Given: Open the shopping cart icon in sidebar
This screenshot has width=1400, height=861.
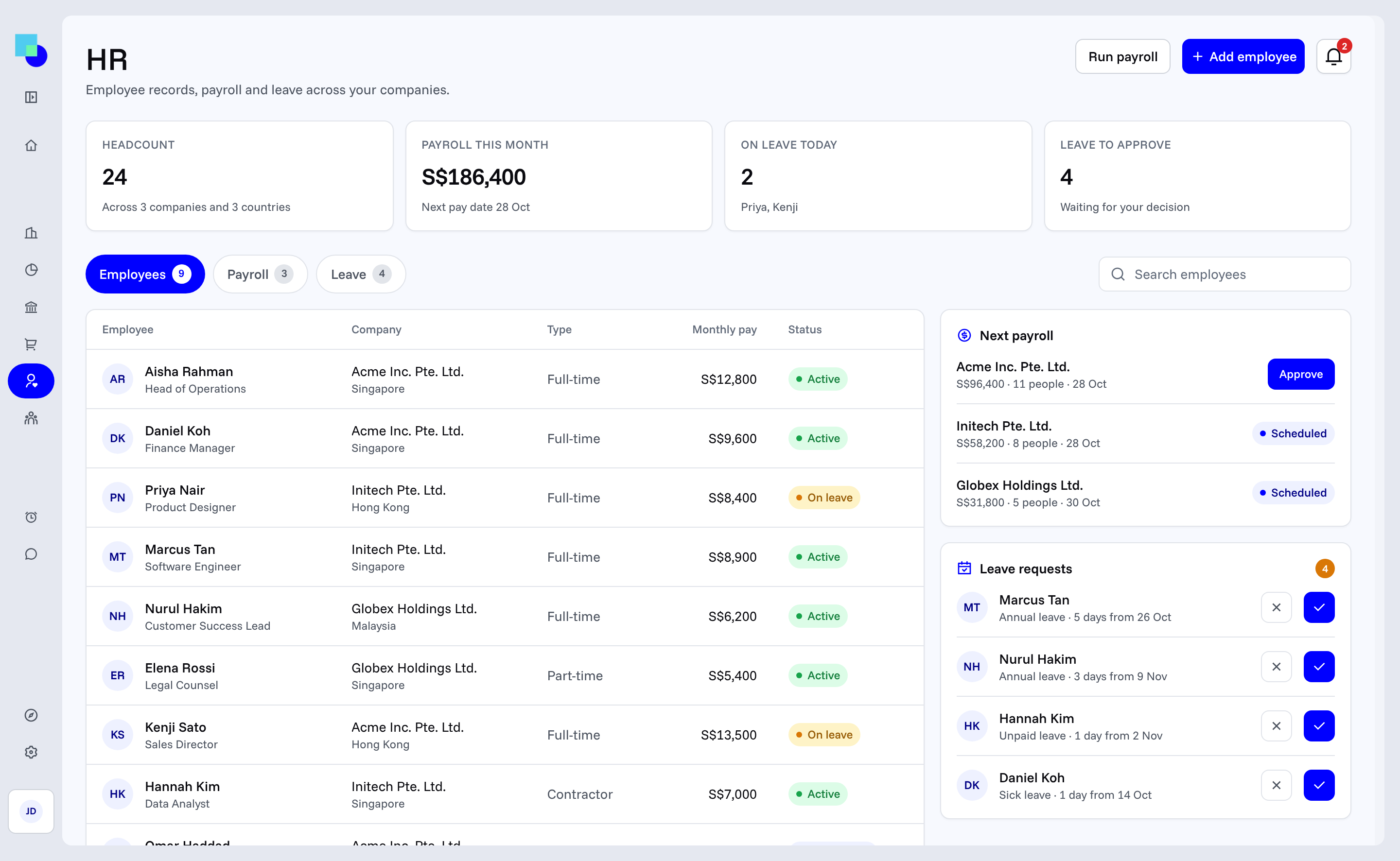Looking at the screenshot, I should tap(31, 344).
